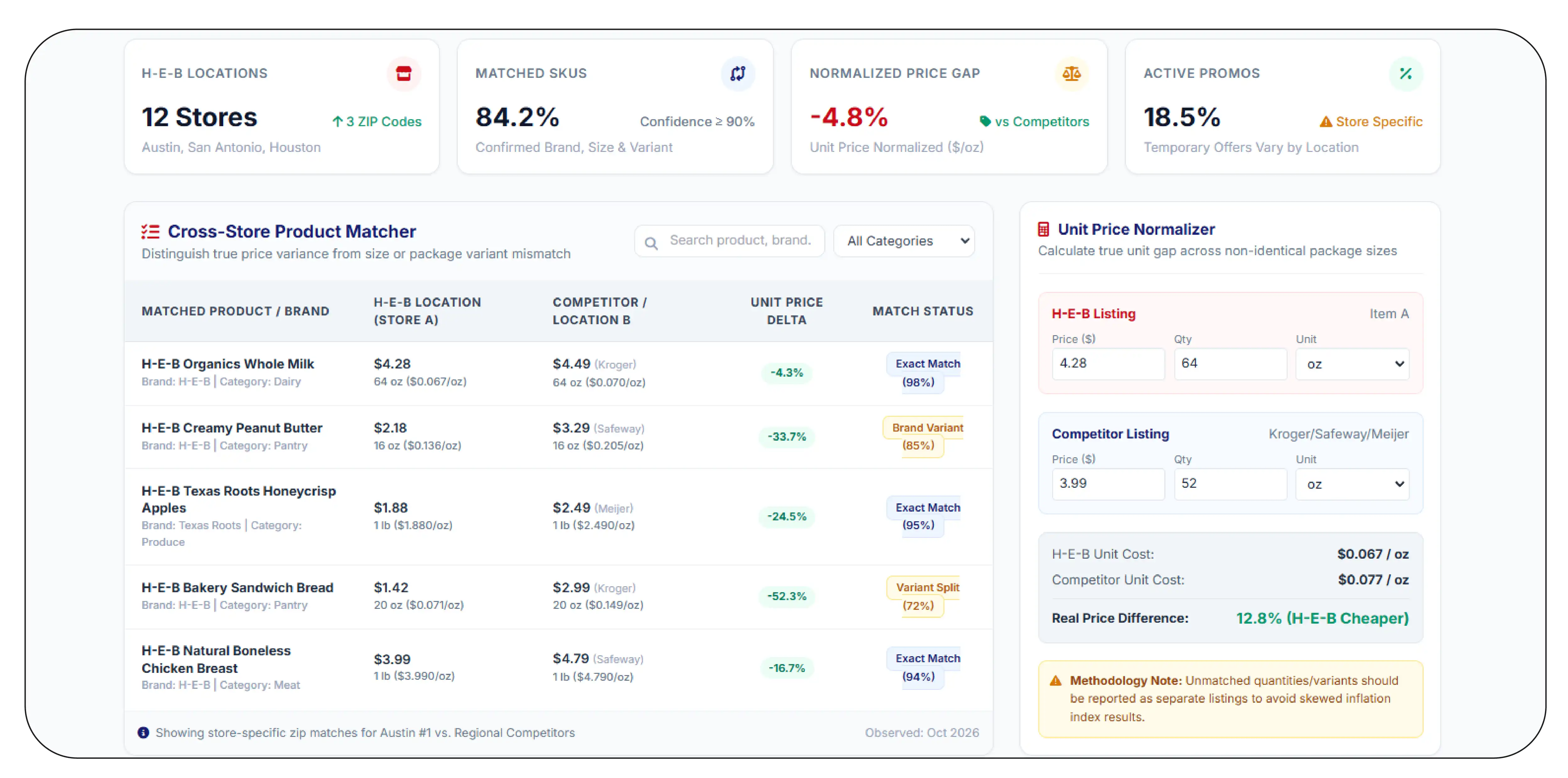Click the Matched Product / Brand column header
Screen dimensions: 1568x778
tap(235, 311)
